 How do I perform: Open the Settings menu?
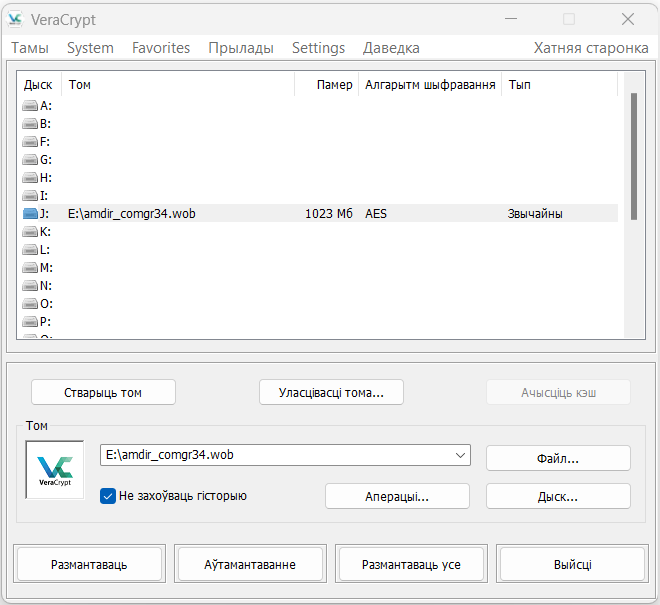pyautogui.click(x=319, y=48)
